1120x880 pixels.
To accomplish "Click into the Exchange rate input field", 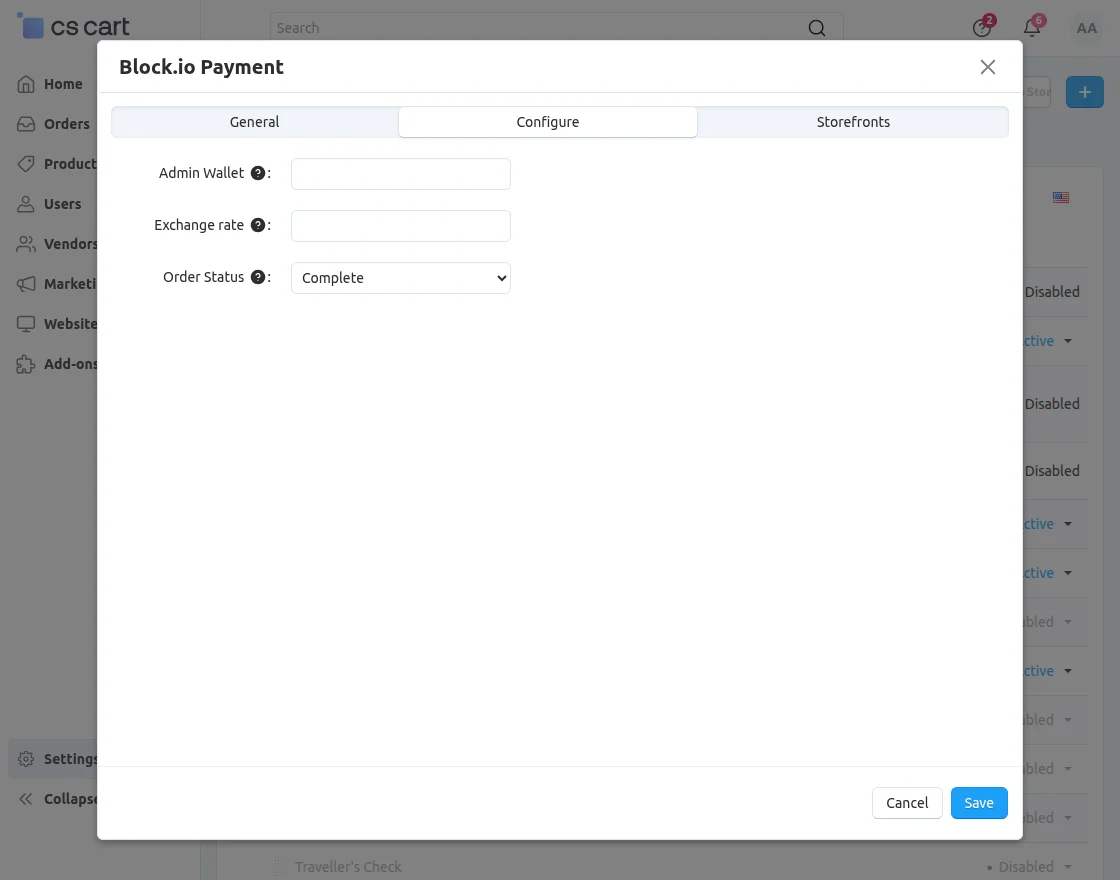I will tap(401, 226).
